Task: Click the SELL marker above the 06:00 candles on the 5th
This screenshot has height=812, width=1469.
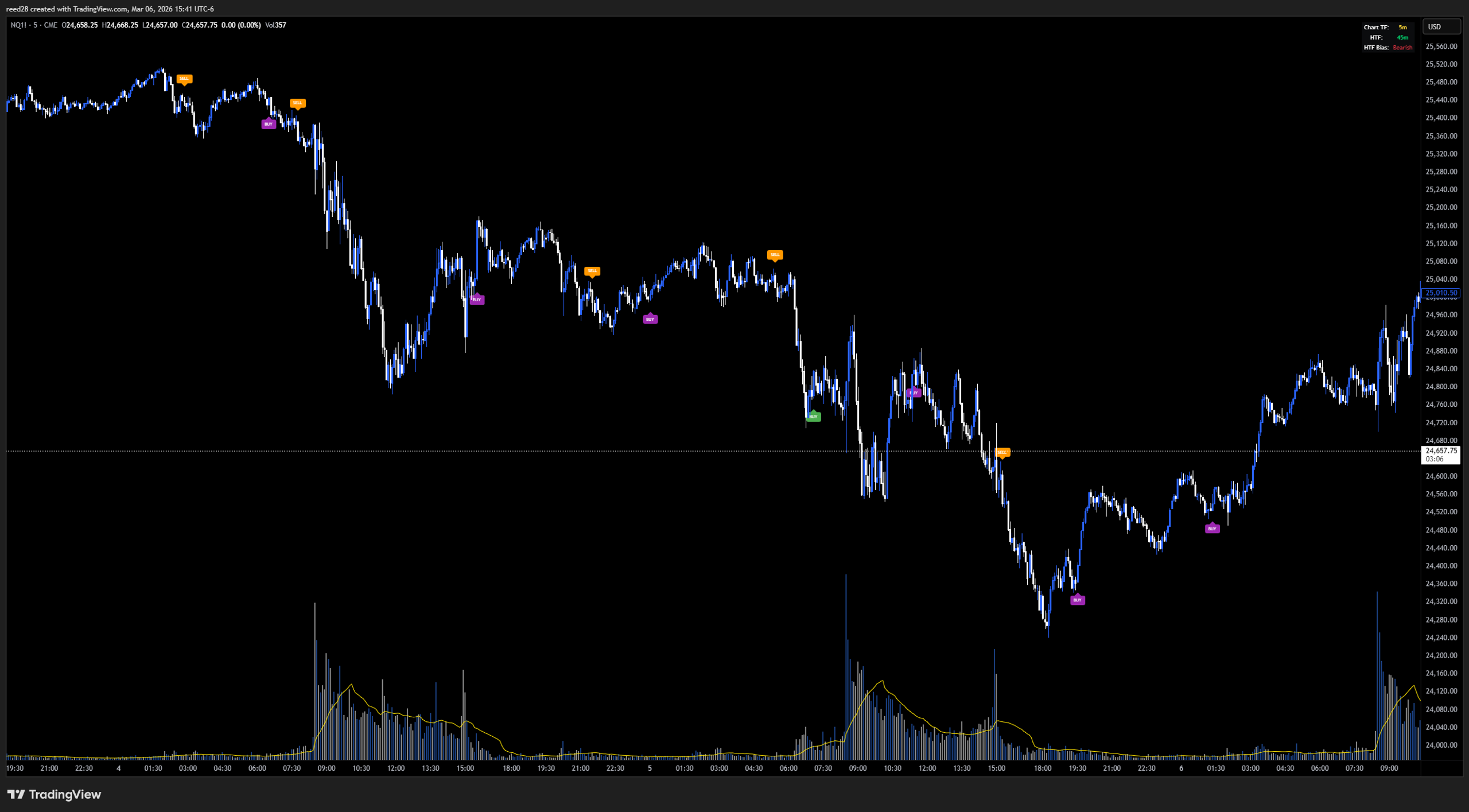Action: coord(775,255)
